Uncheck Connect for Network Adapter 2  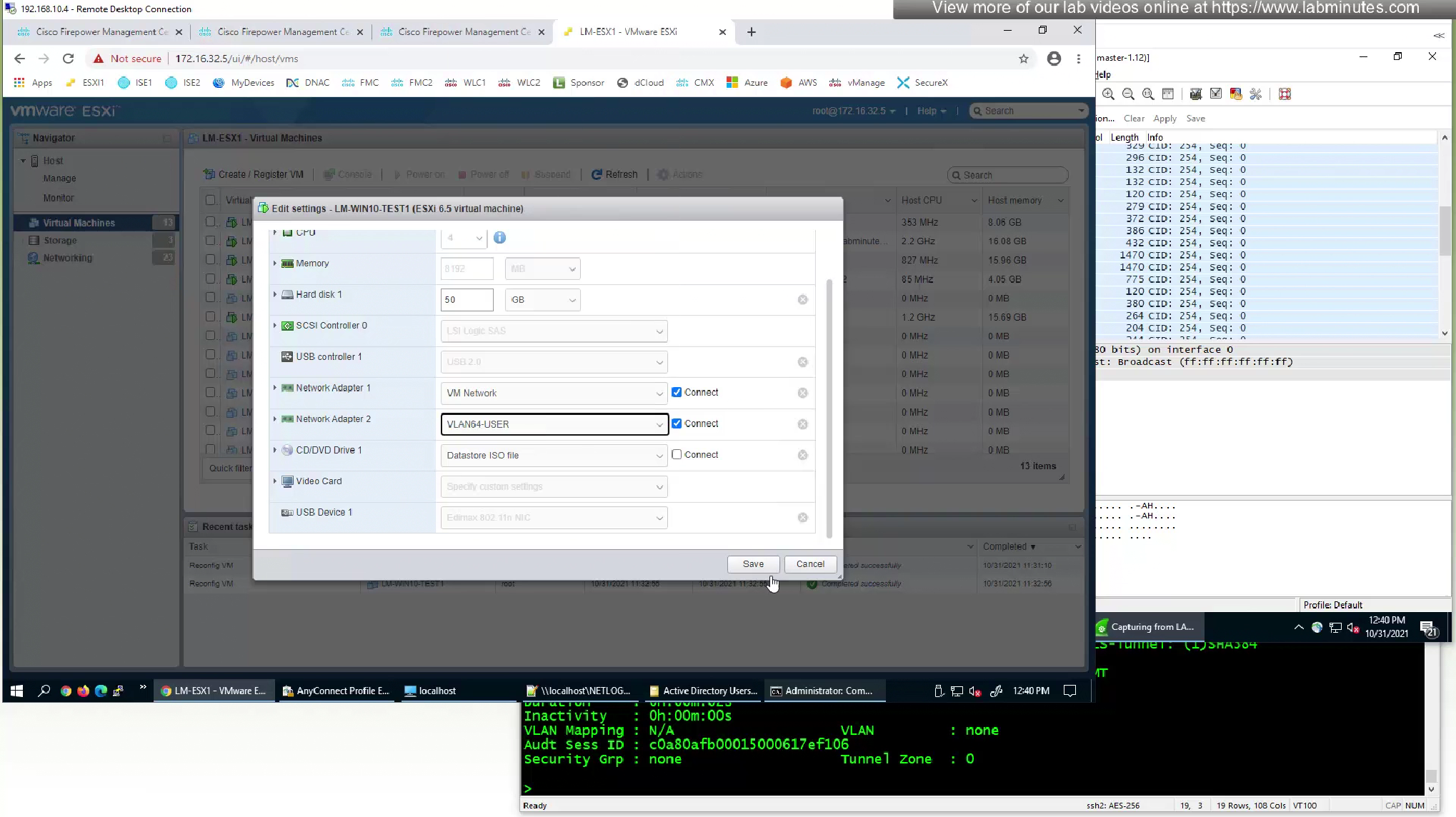tap(677, 423)
